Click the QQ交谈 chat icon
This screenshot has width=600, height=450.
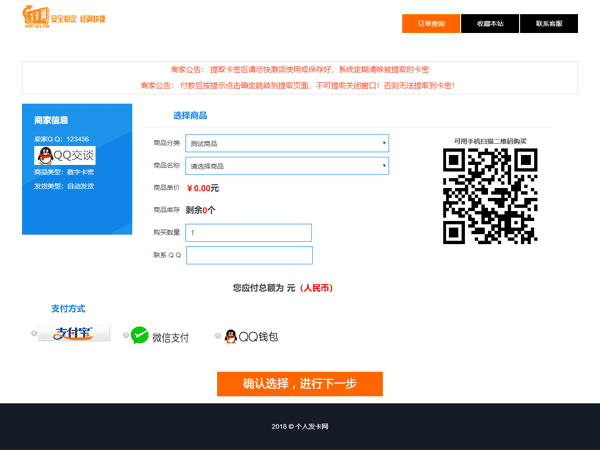(x=65, y=155)
